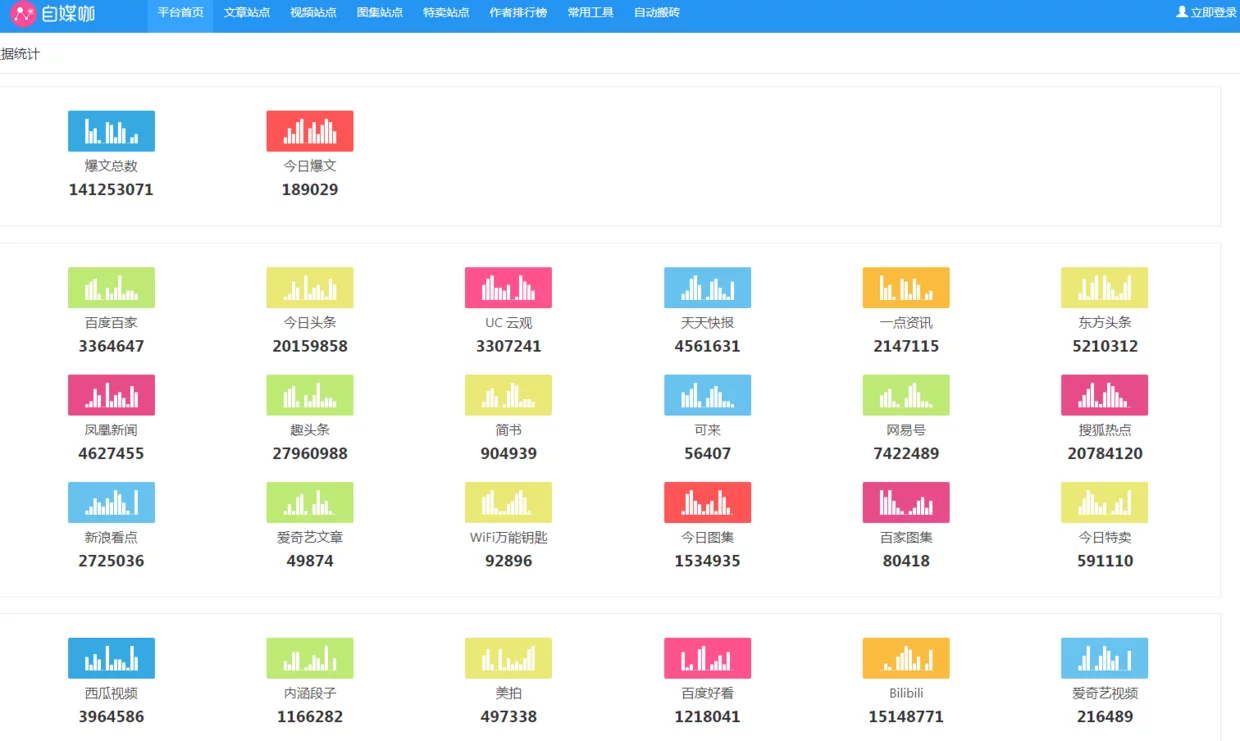Open 特卖站点 navigation item
Screen dimensions: 1240x741
pos(446,13)
